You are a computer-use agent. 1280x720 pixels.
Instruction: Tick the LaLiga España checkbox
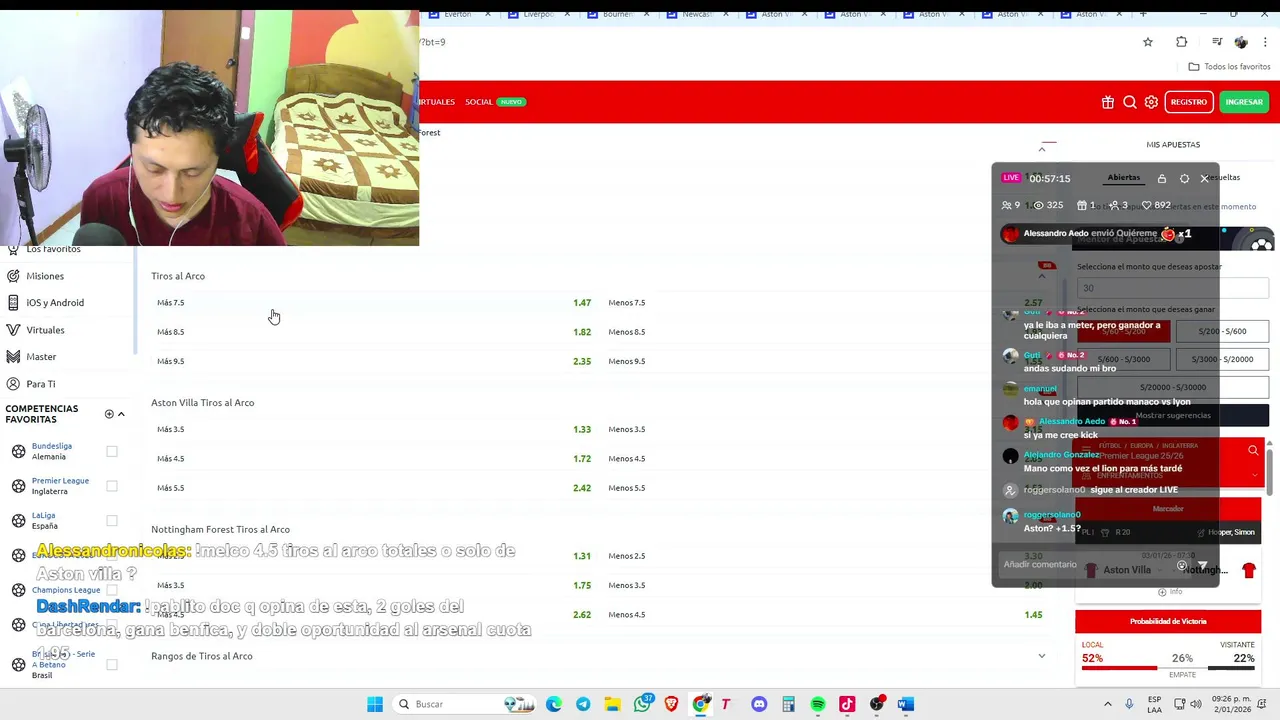(x=112, y=521)
